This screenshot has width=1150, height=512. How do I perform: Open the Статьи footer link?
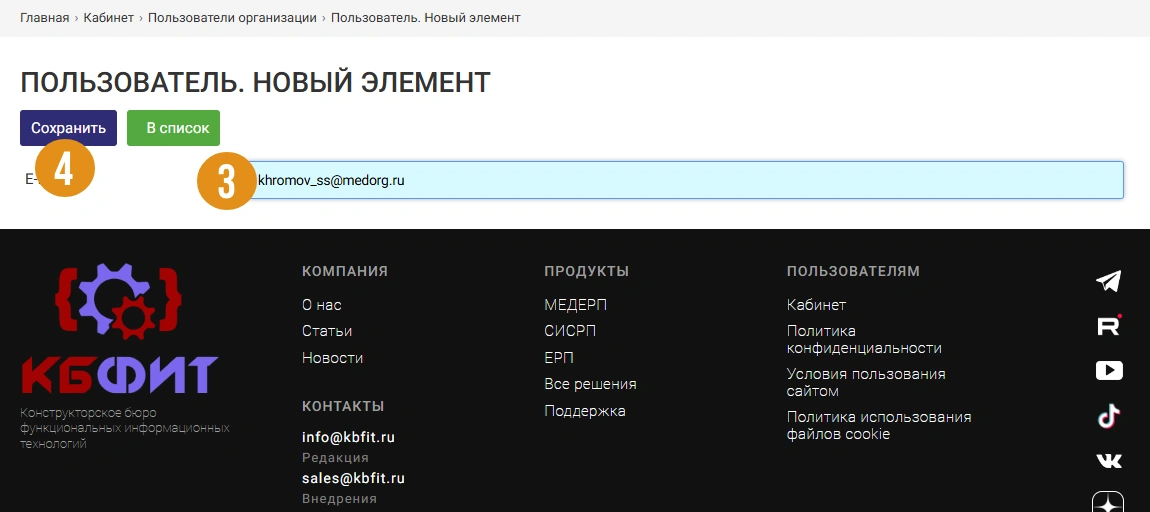point(327,331)
